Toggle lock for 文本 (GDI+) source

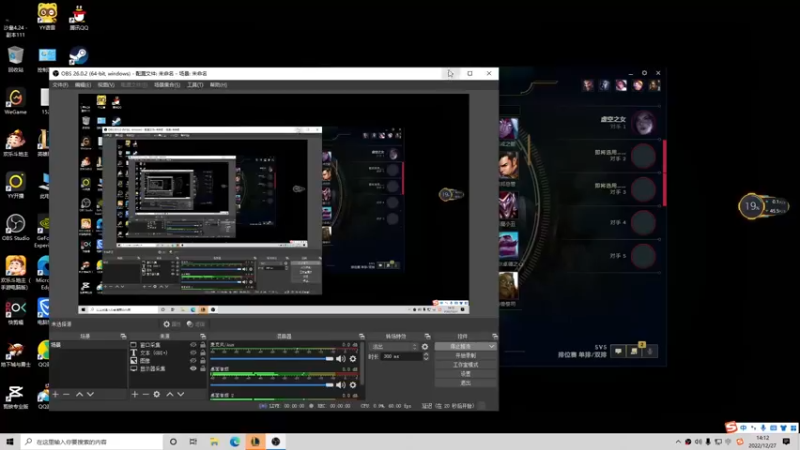coord(203,353)
